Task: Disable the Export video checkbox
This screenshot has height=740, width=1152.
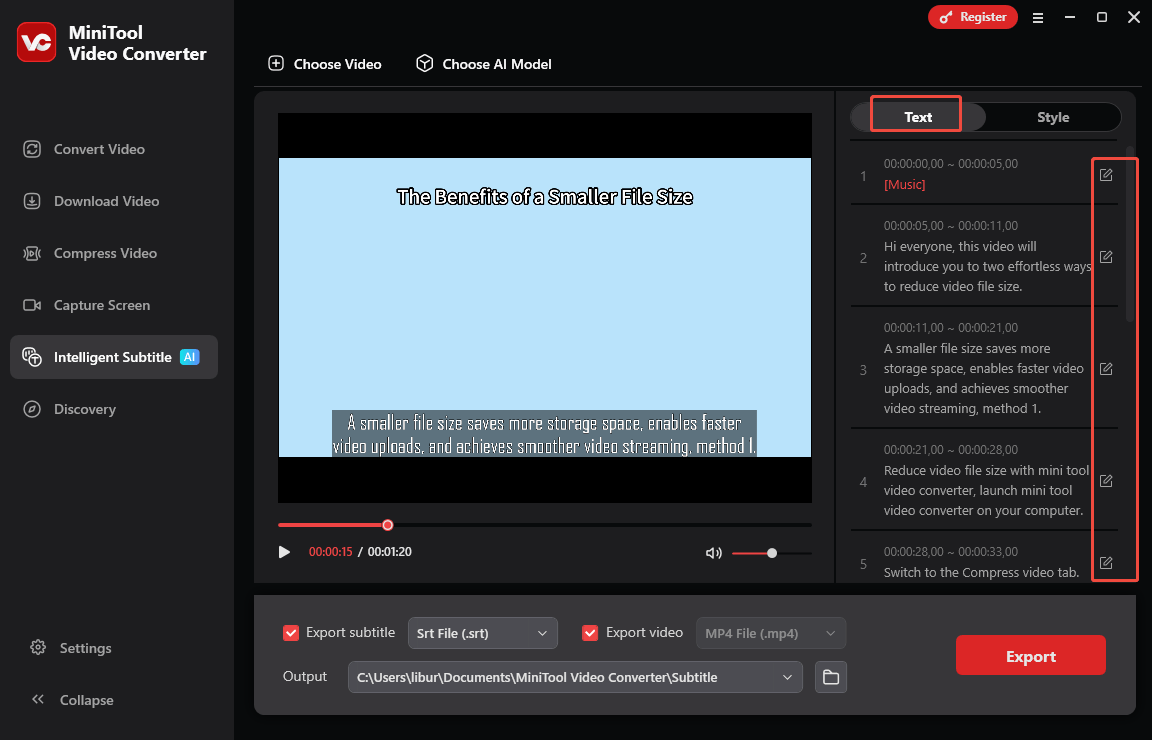Action: (x=590, y=632)
